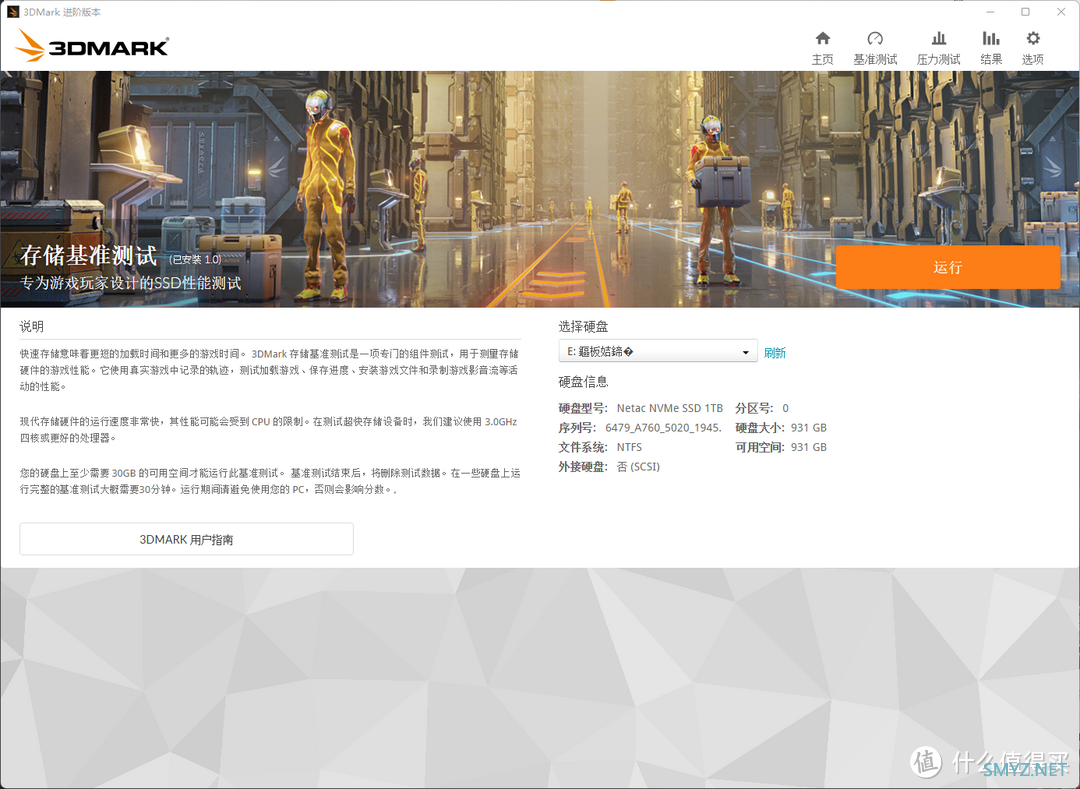The height and width of the screenshot is (789, 1080).
Task: Open 结果 results chart icon
Action: point(990,39)
